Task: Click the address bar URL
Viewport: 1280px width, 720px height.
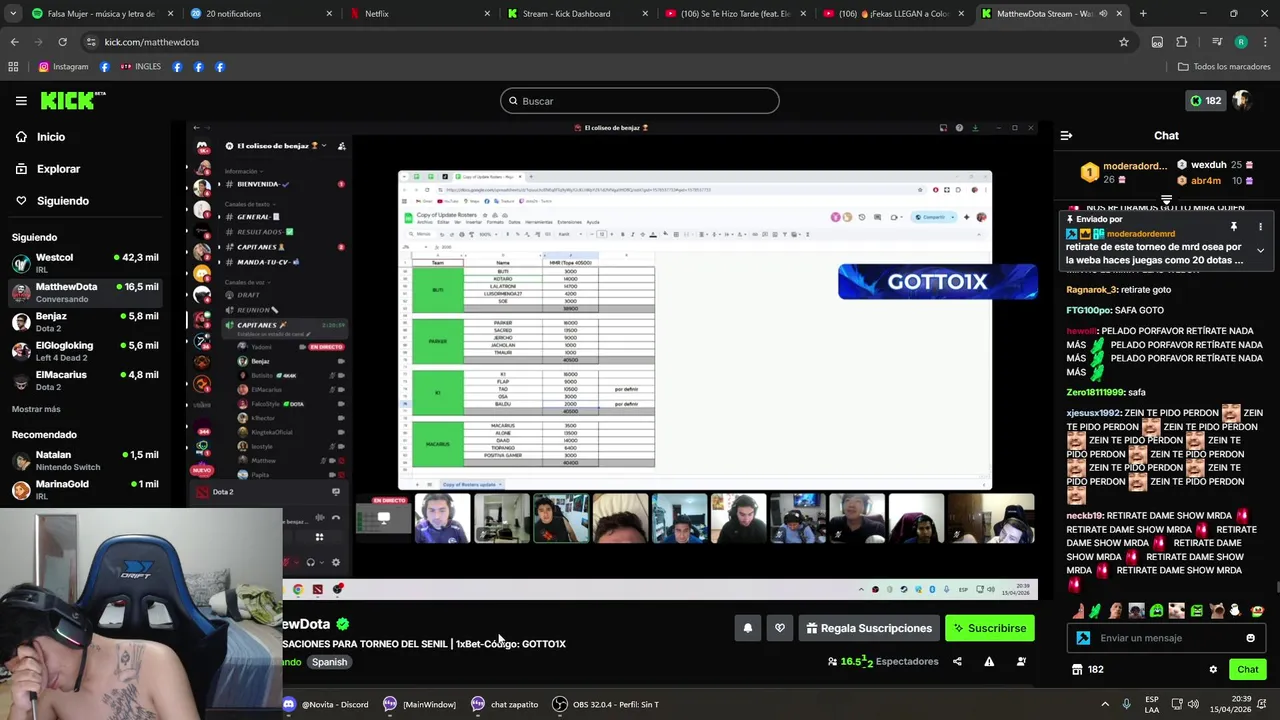Action: (x=151, y=42)
